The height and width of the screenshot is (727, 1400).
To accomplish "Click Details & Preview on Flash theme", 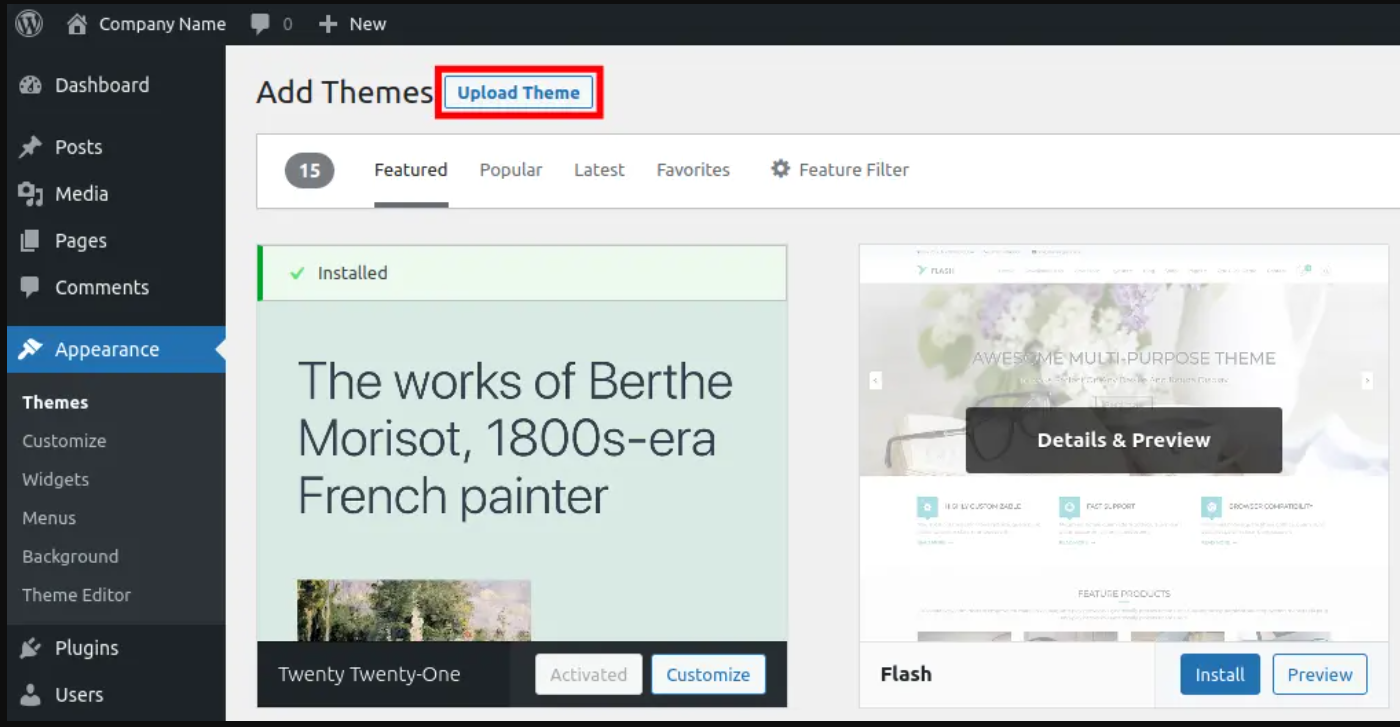I will pyautogui.click(x=1124, y=440).
